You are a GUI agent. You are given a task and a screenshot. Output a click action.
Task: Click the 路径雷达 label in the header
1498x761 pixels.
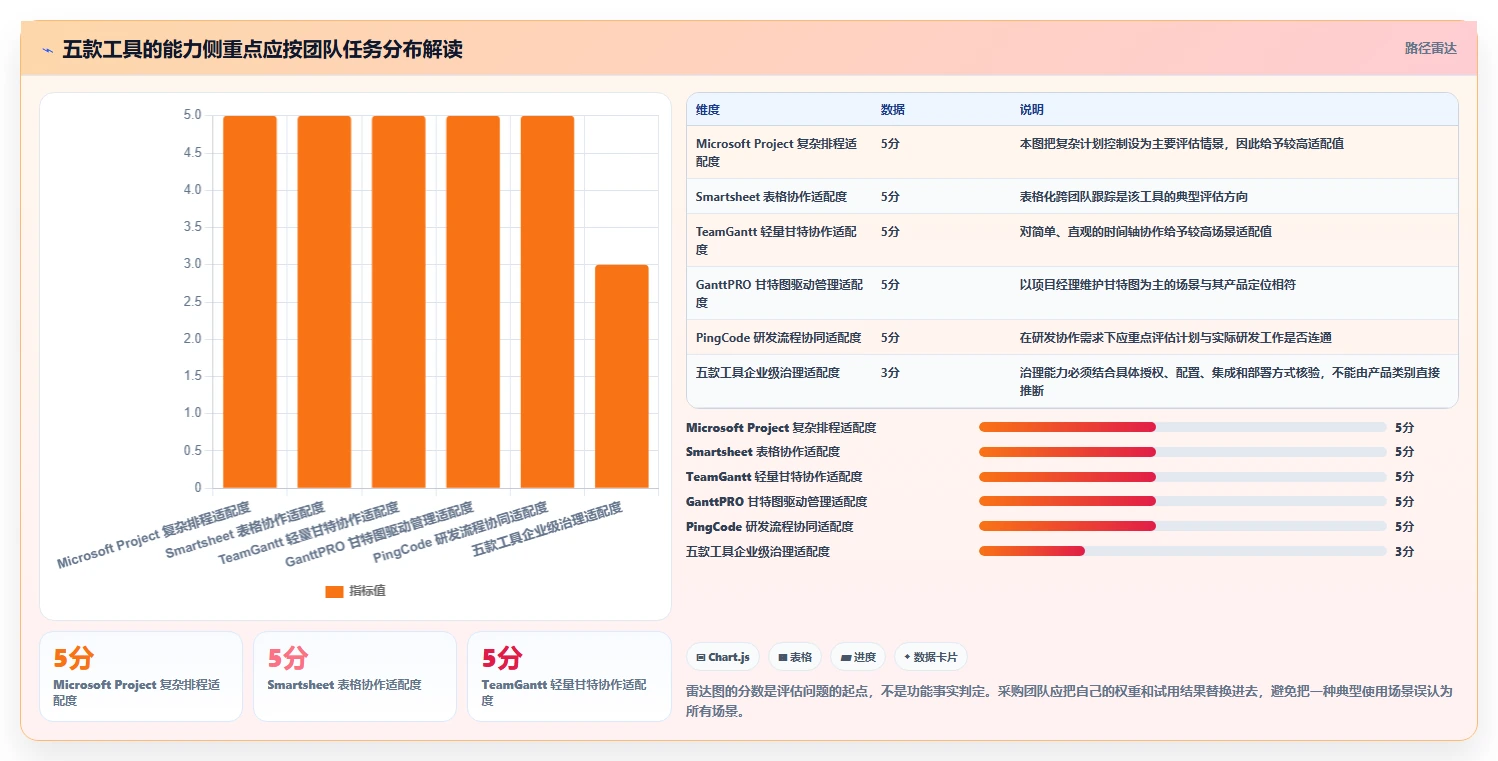point(1430,48)
